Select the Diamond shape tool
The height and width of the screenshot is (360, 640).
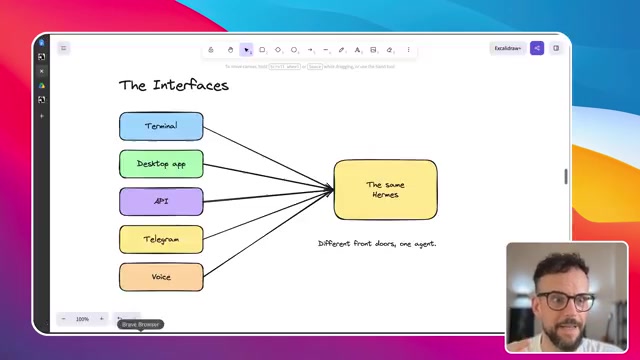click(278, 50)
